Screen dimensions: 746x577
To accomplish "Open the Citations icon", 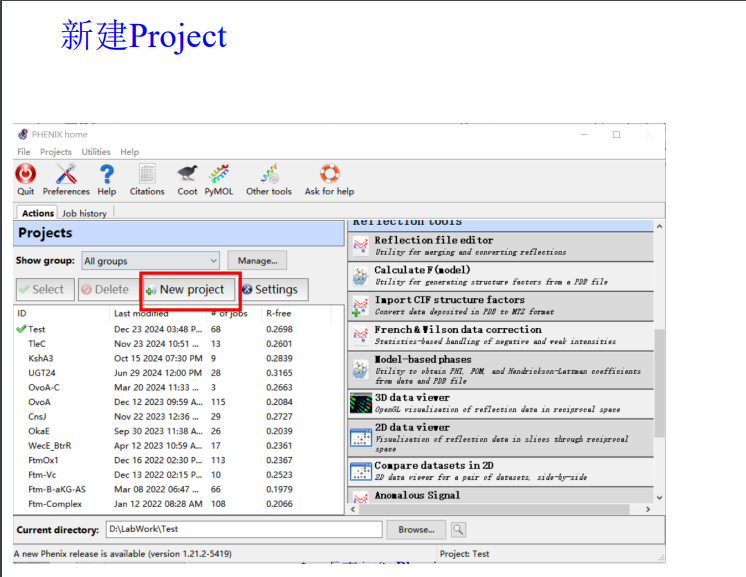I will pyautogui.click(x=147, y=174).
